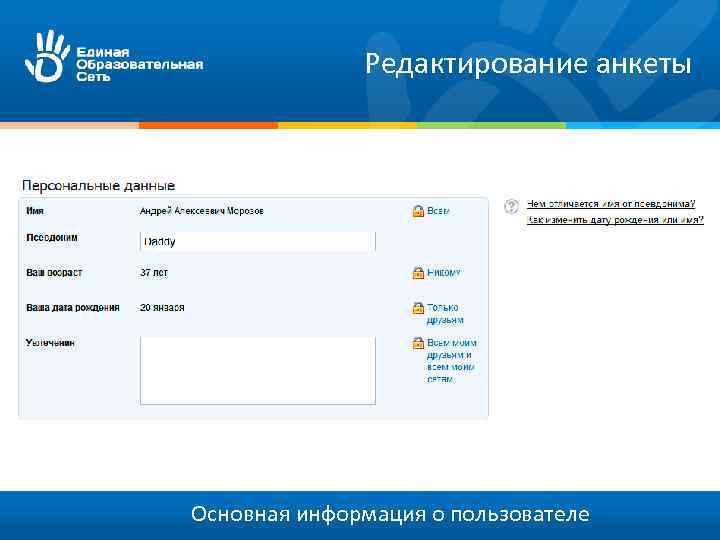The image size is (720, 540).
Task: Open the help link about имя and псевдоним difference
Action: 611,204
